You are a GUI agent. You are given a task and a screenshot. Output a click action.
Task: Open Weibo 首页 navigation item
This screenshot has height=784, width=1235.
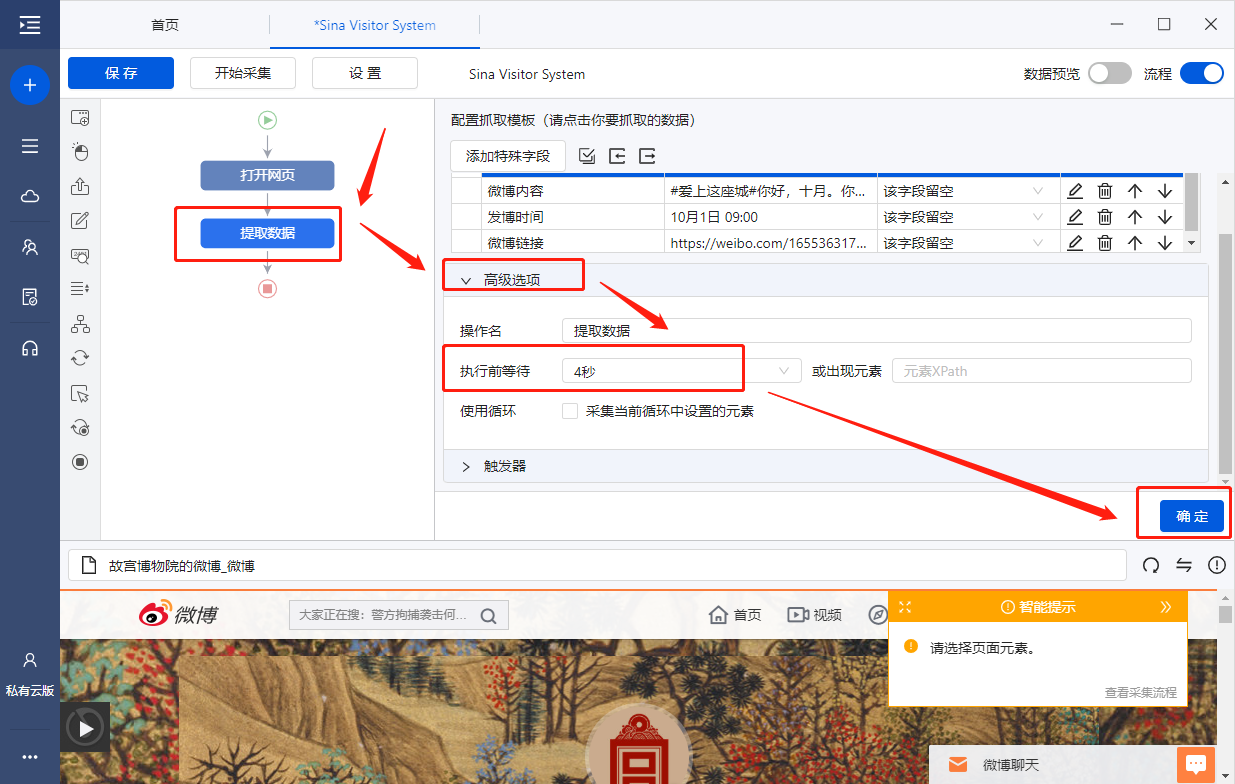point(735,615)
